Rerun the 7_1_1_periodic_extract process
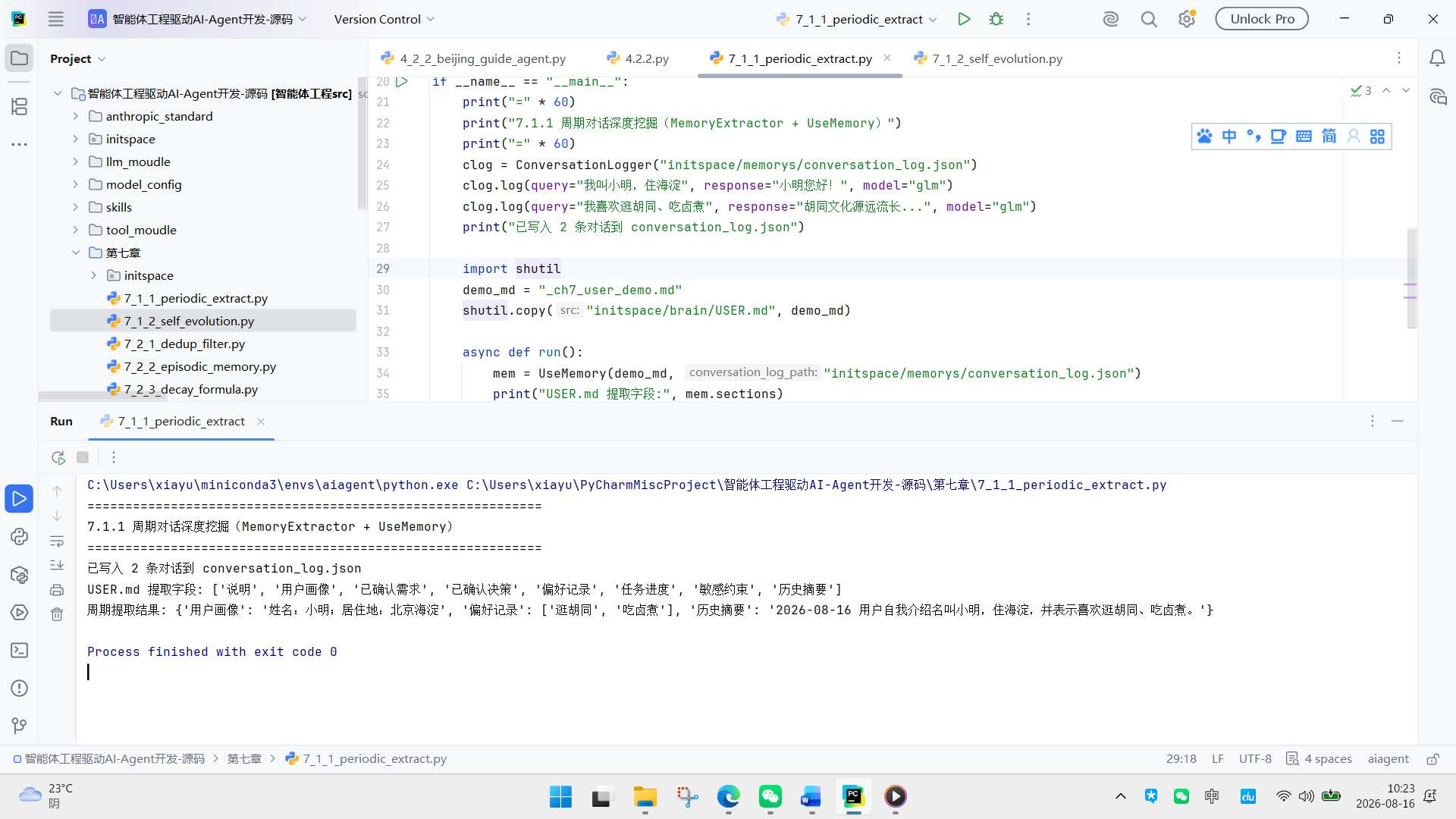 click(58, 457)
